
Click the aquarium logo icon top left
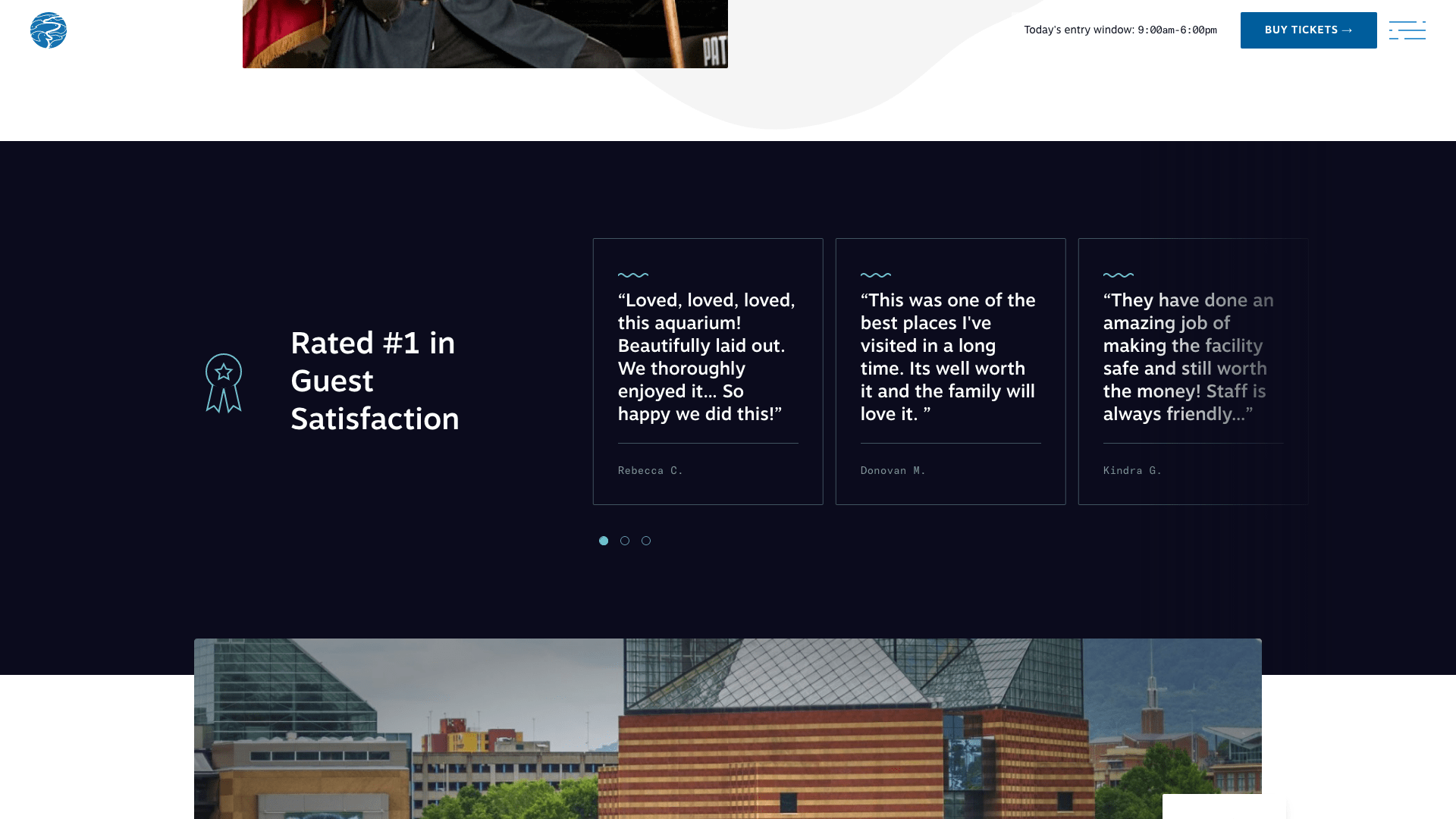click(x=48, y=30)
